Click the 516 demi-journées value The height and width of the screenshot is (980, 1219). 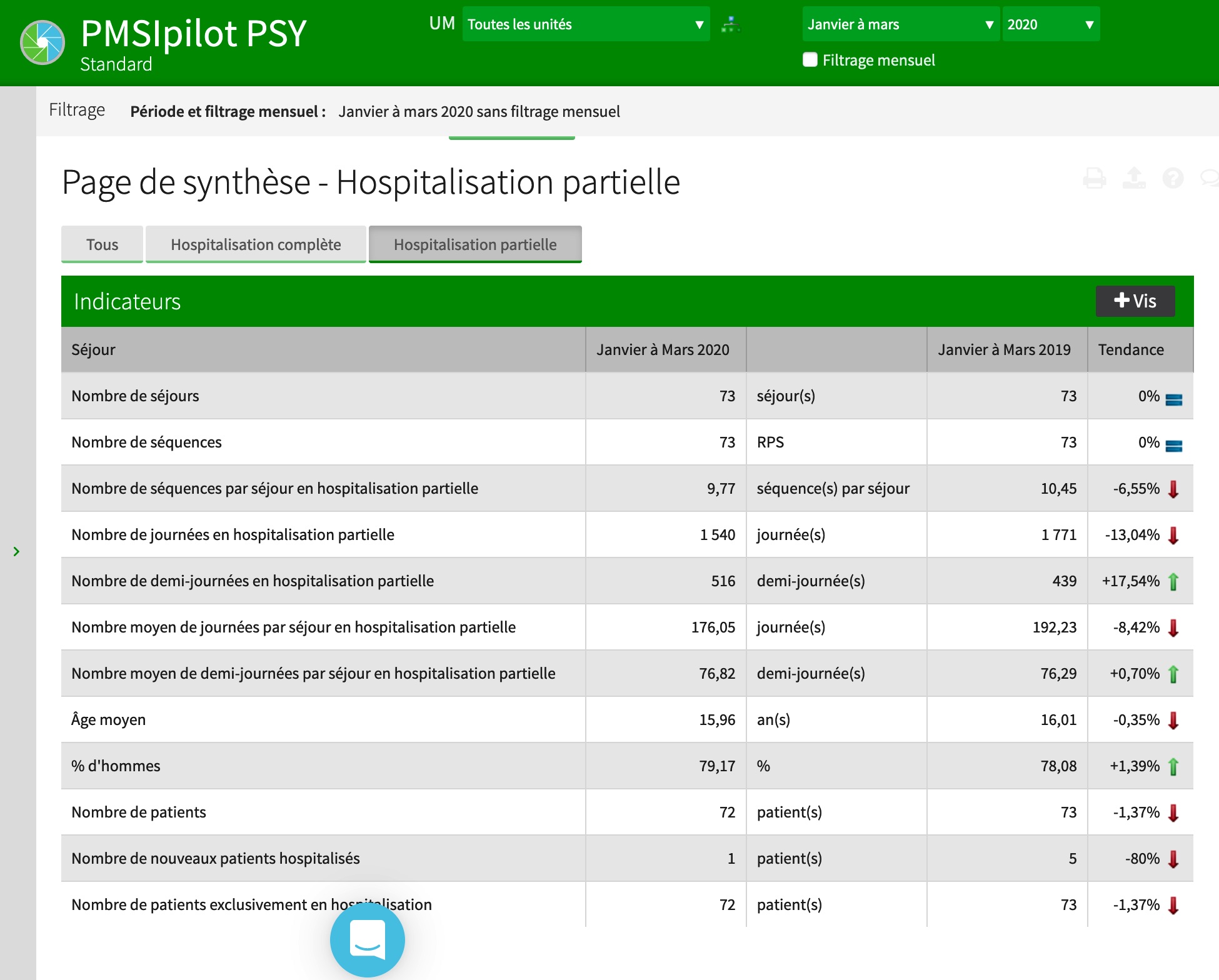tap(723, 581)
